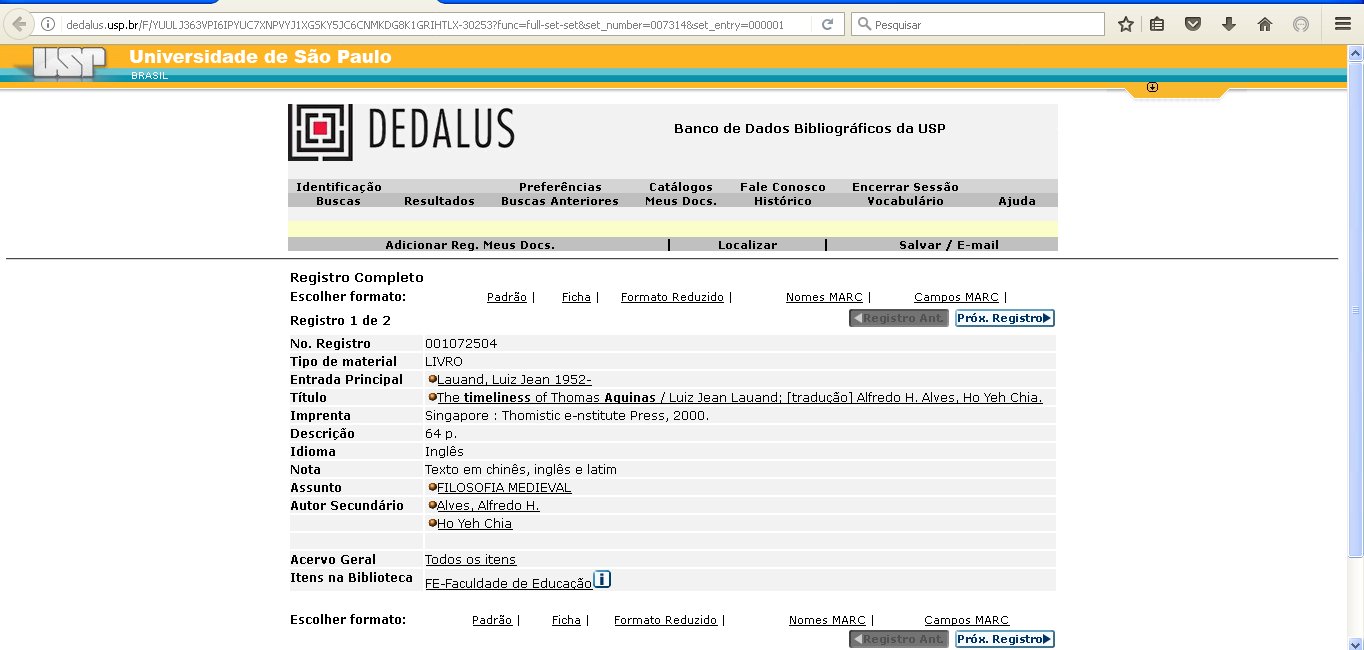Image resolution: width=1364 pixels, height=650 pixels.
Task: Click registry number 001072504
Action: point(461,344)
